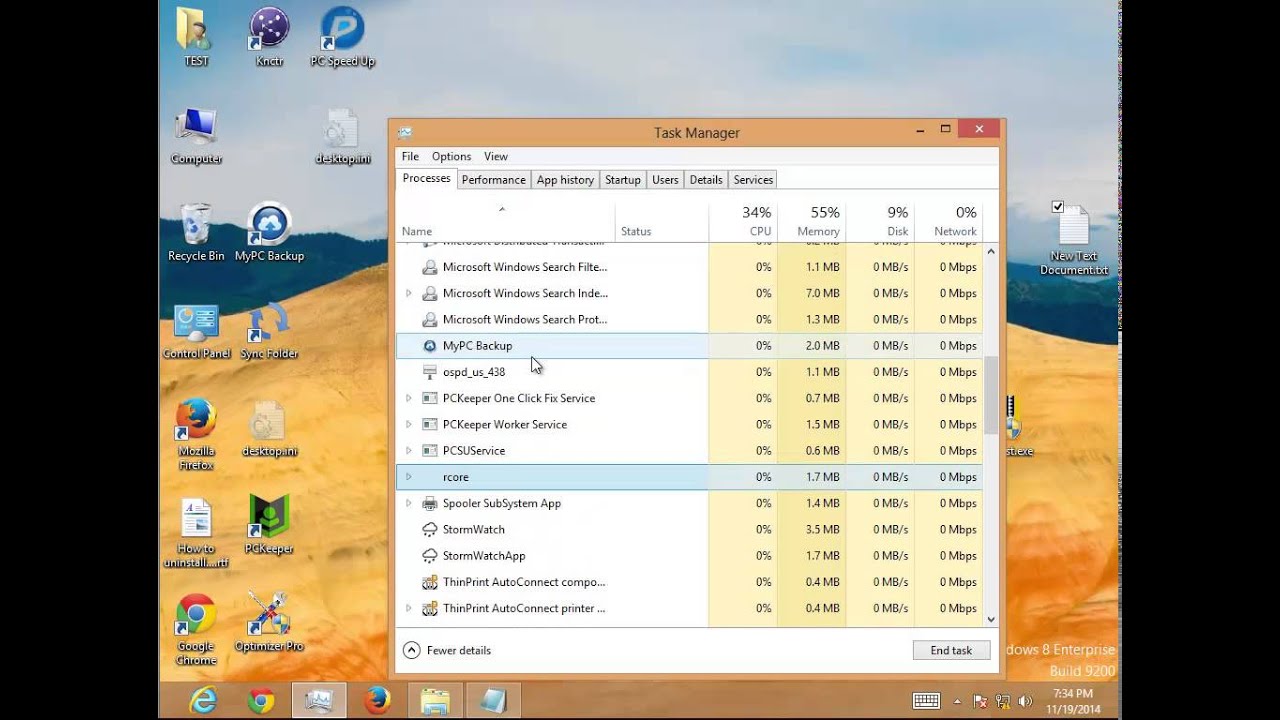Screen dimensions: 1280x720
Task: Sort by the Name column header
Action: coord(505,221)
